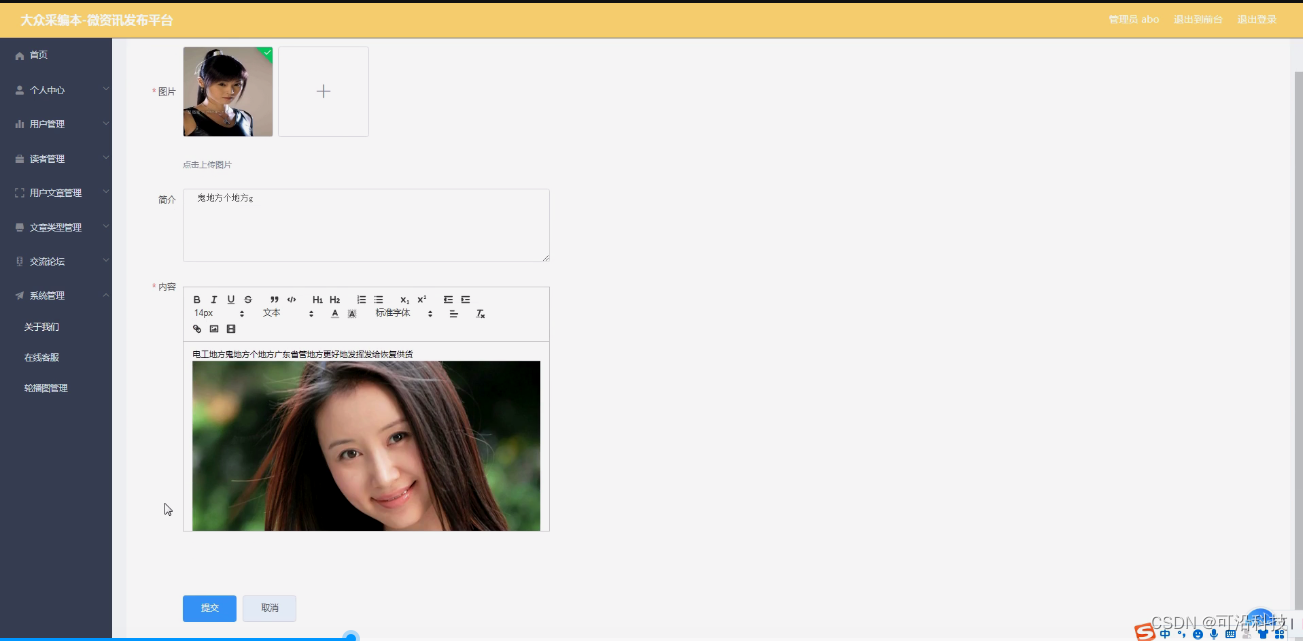The width and height of the screenshot is (1303, 641).
Task: Clear text formatting
Action: (x=480, y=314)
